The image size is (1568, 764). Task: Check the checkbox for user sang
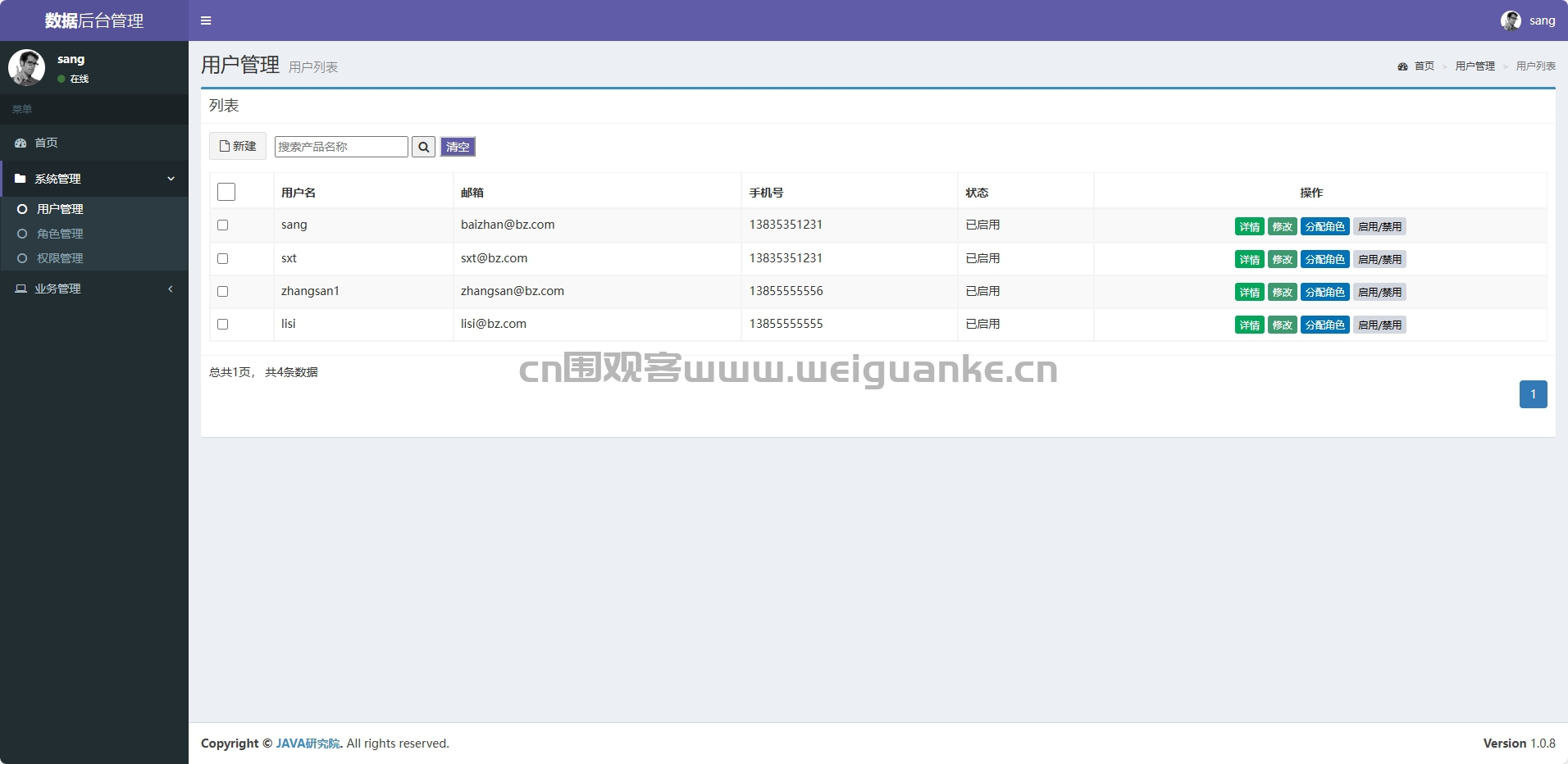coord(222,225)
